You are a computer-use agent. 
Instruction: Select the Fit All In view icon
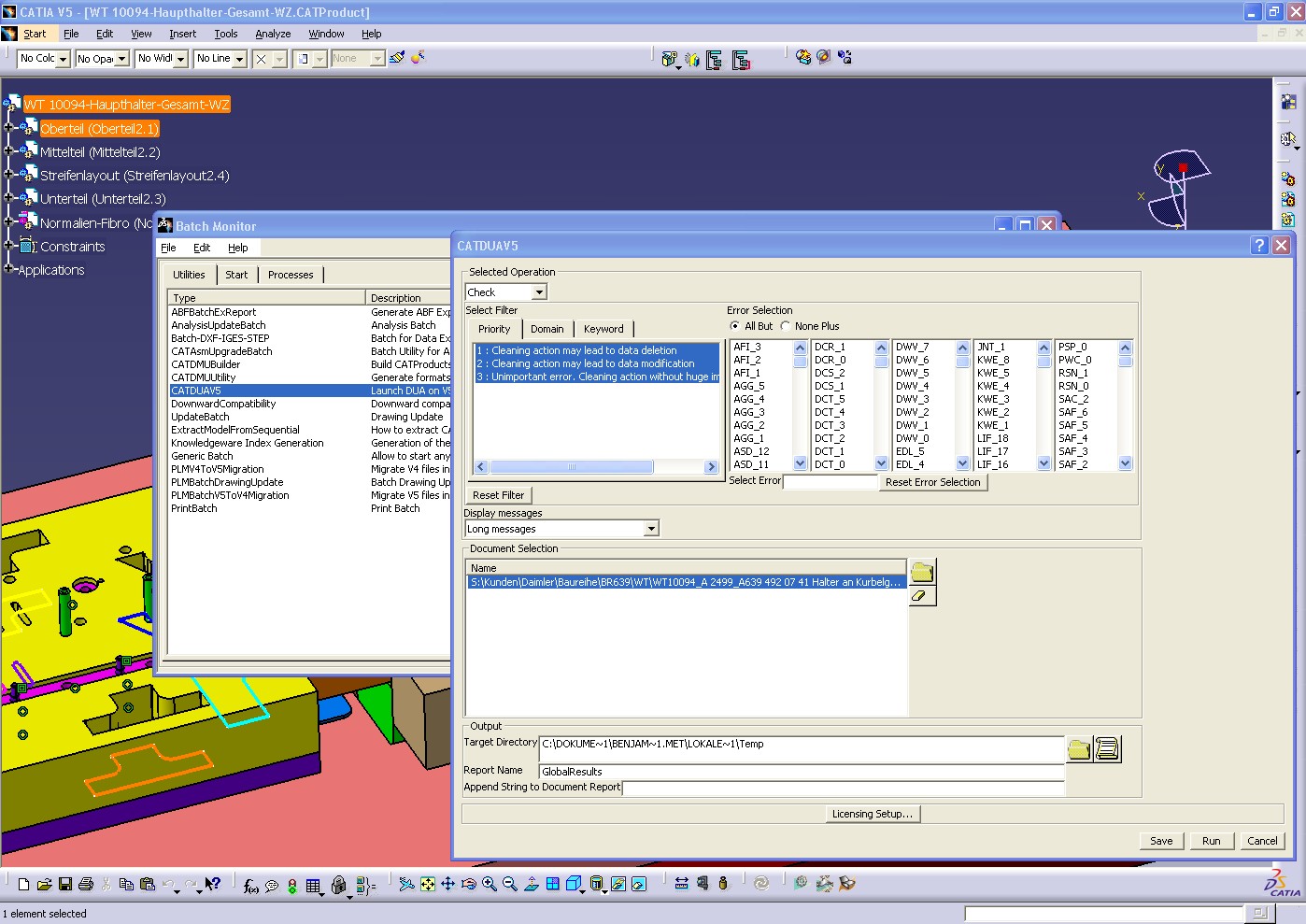[x=428, y=884]
